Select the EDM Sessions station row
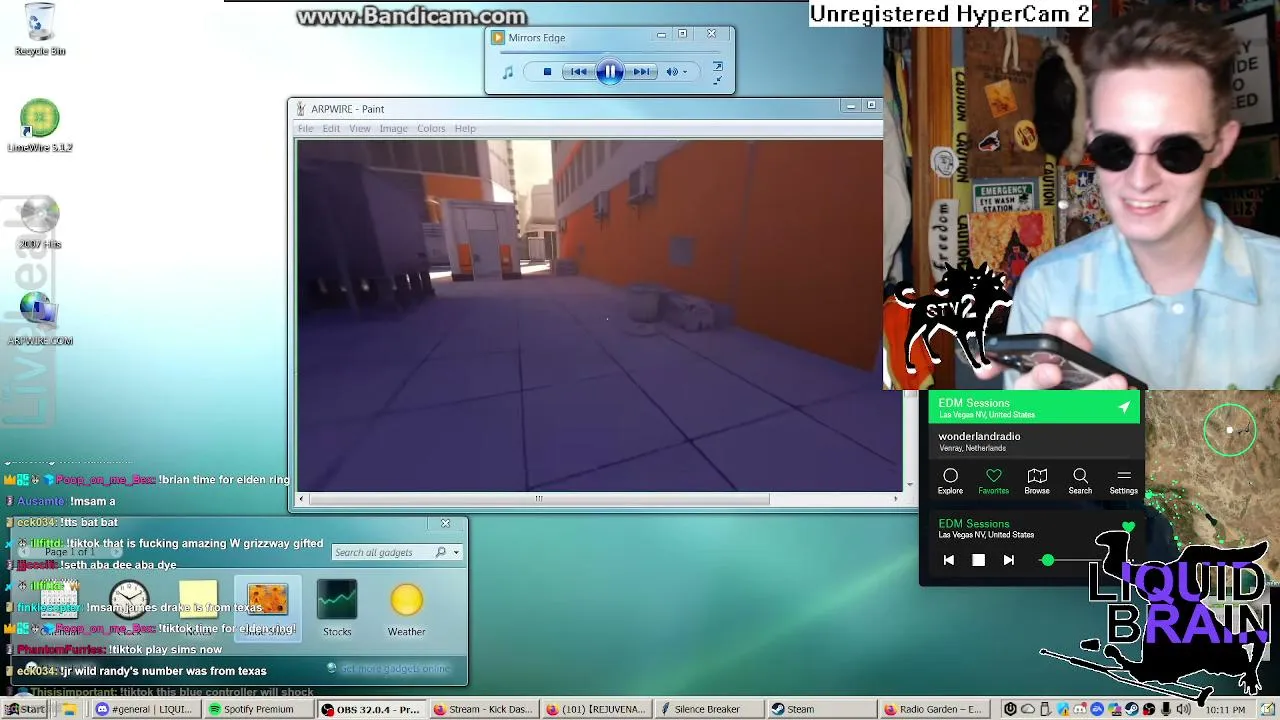This screenshot has height=720, width=1280. coord(1034,408)
